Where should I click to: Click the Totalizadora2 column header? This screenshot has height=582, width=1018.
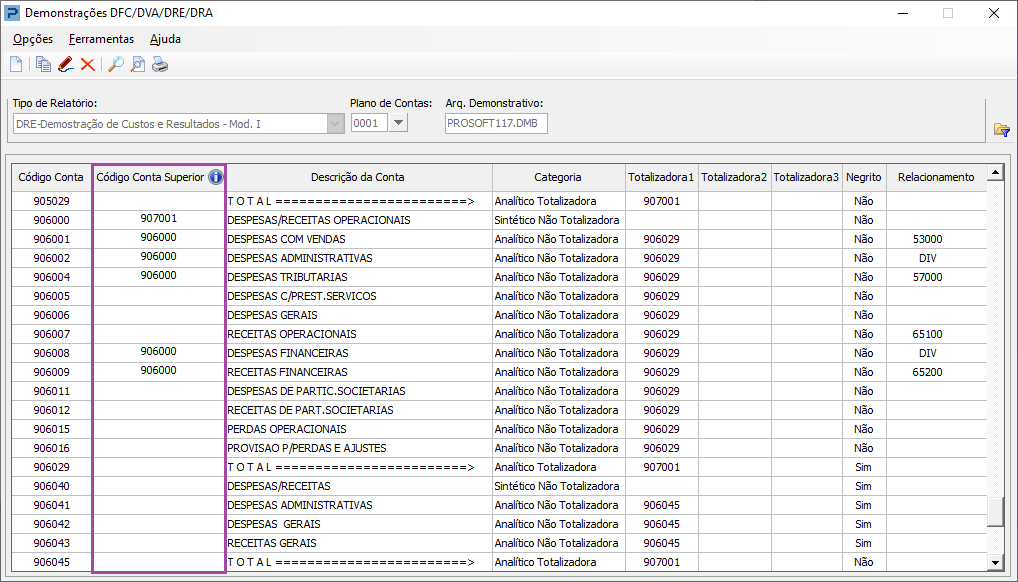tap(734, 177)
